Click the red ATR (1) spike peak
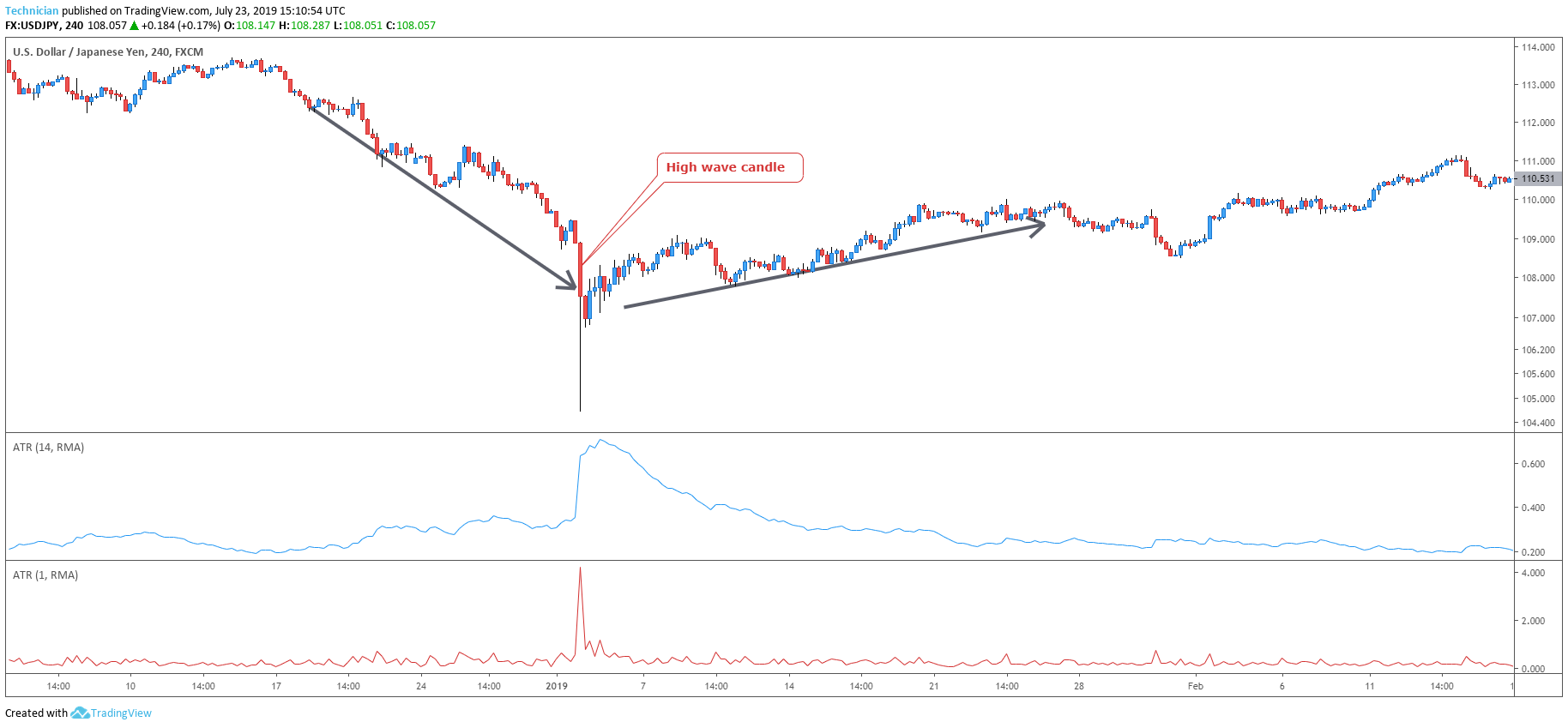The image size is (1568, 728). (580, 568)
